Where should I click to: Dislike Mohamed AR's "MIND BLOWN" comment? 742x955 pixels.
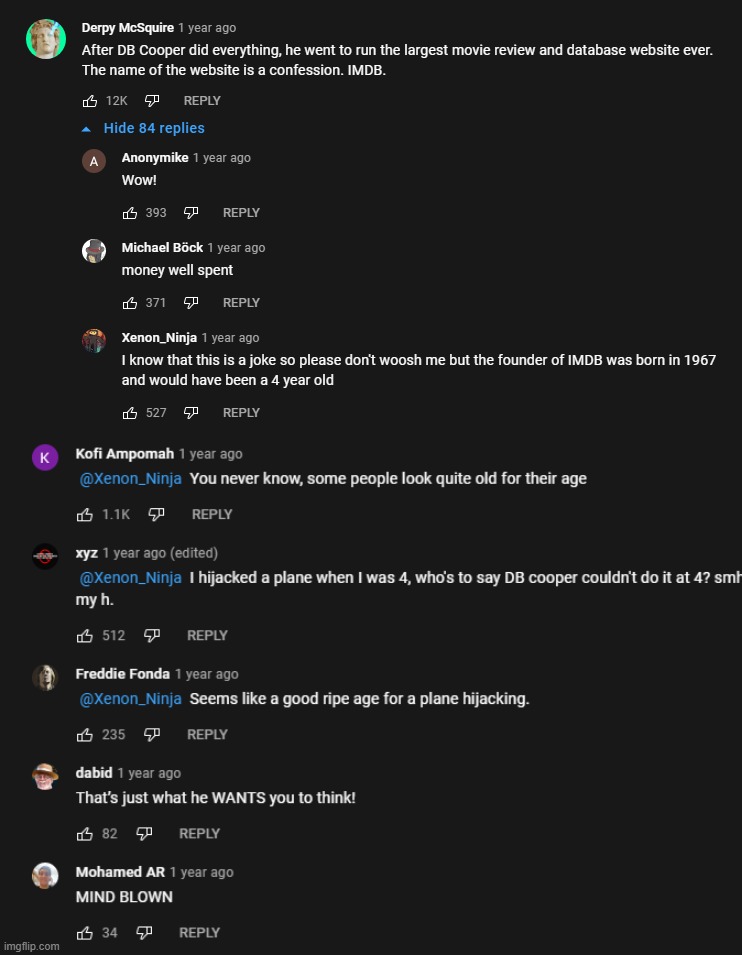(x=144, y=933)
